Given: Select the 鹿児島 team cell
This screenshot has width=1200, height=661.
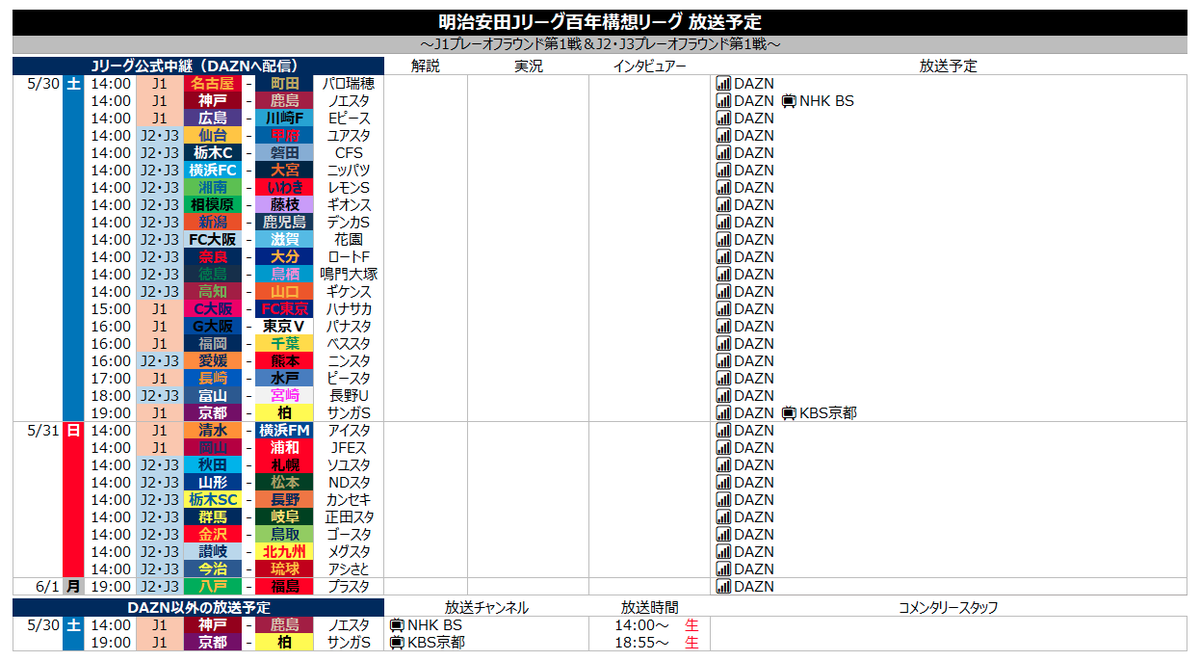Looking at the screenshot, I should (x=284, y=222).
